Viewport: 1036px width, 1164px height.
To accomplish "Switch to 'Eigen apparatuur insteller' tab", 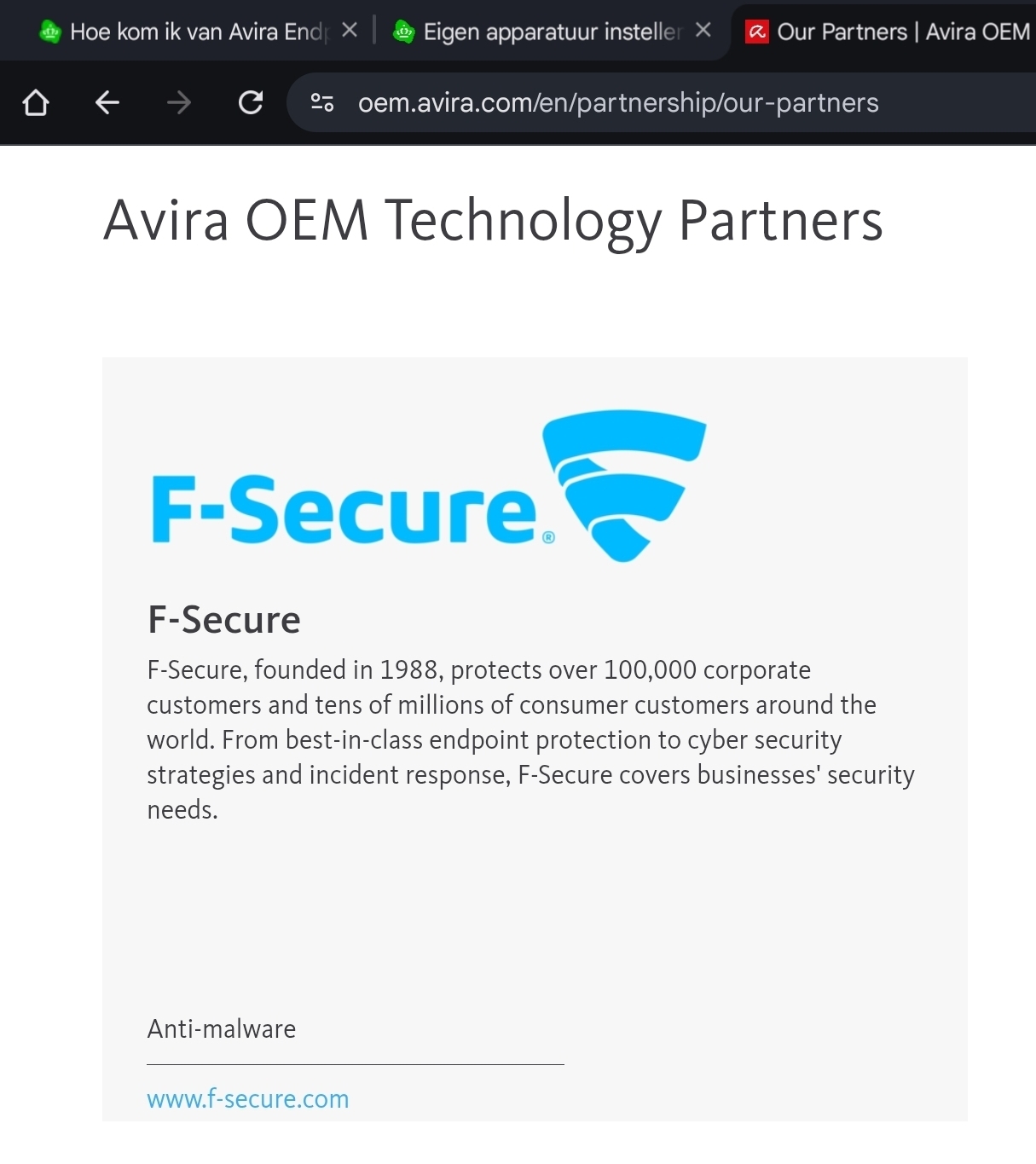I will click(552, 32).
